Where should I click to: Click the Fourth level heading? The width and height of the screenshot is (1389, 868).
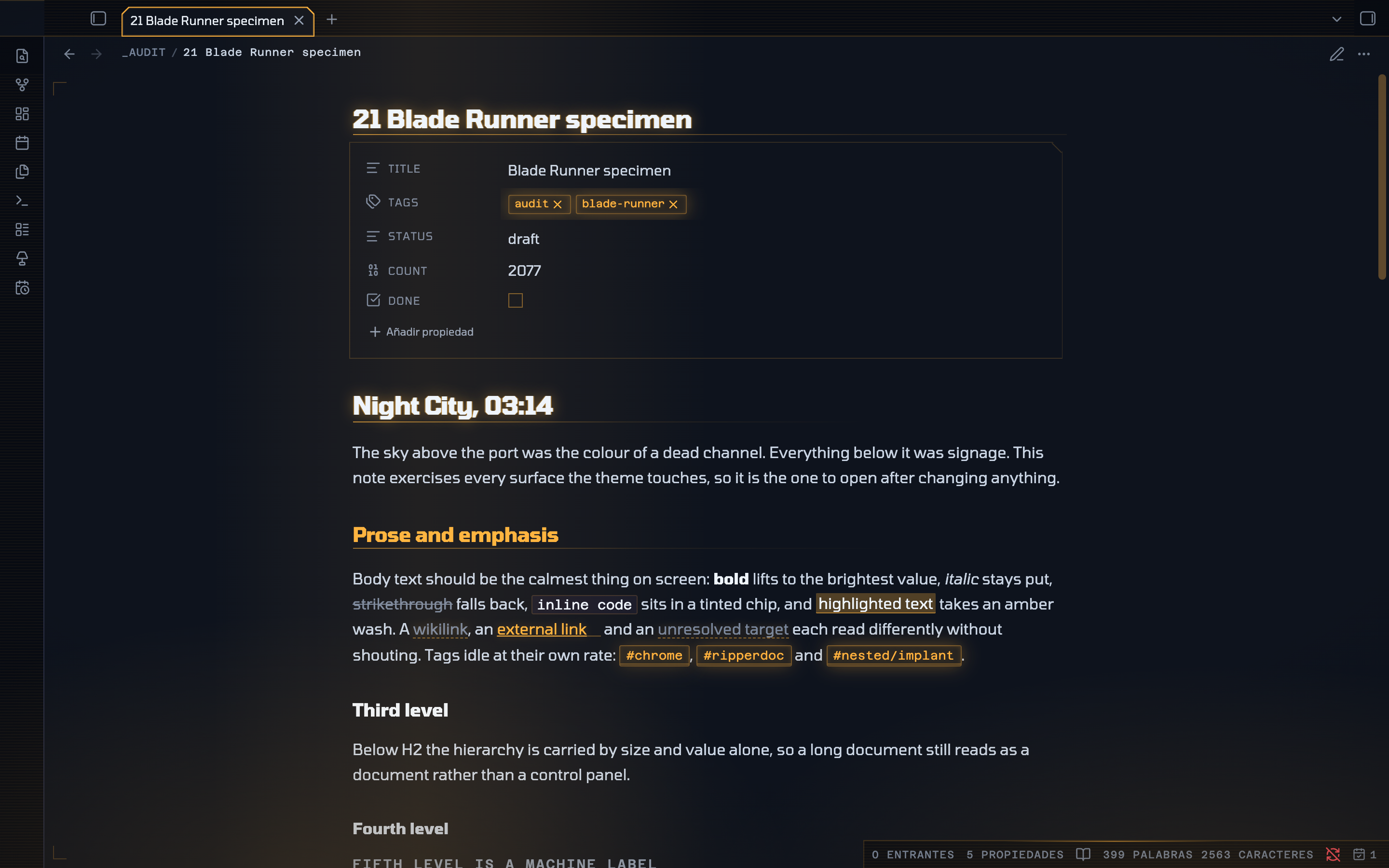[400, 828]
